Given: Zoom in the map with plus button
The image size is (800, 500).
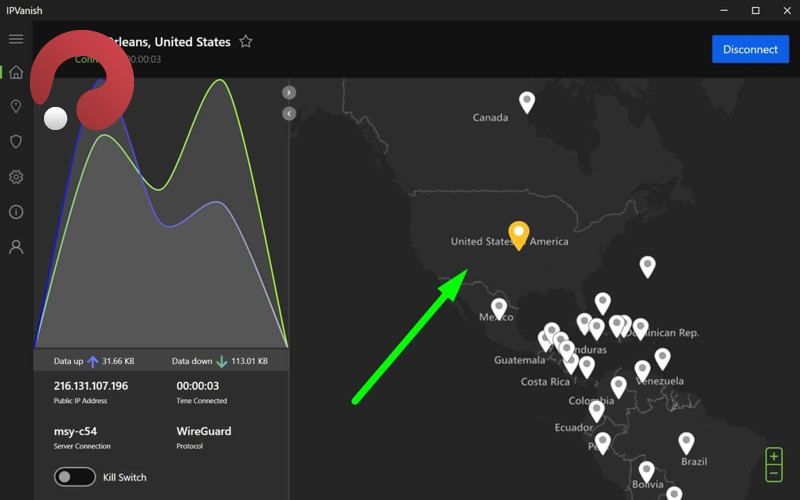Looking at the screenshot, I should (x=774, y=457).
